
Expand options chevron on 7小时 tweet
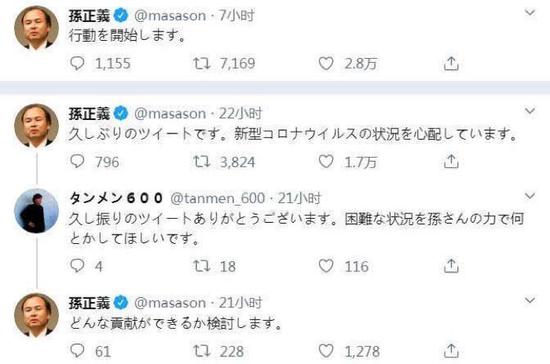[x=530, y=13]
